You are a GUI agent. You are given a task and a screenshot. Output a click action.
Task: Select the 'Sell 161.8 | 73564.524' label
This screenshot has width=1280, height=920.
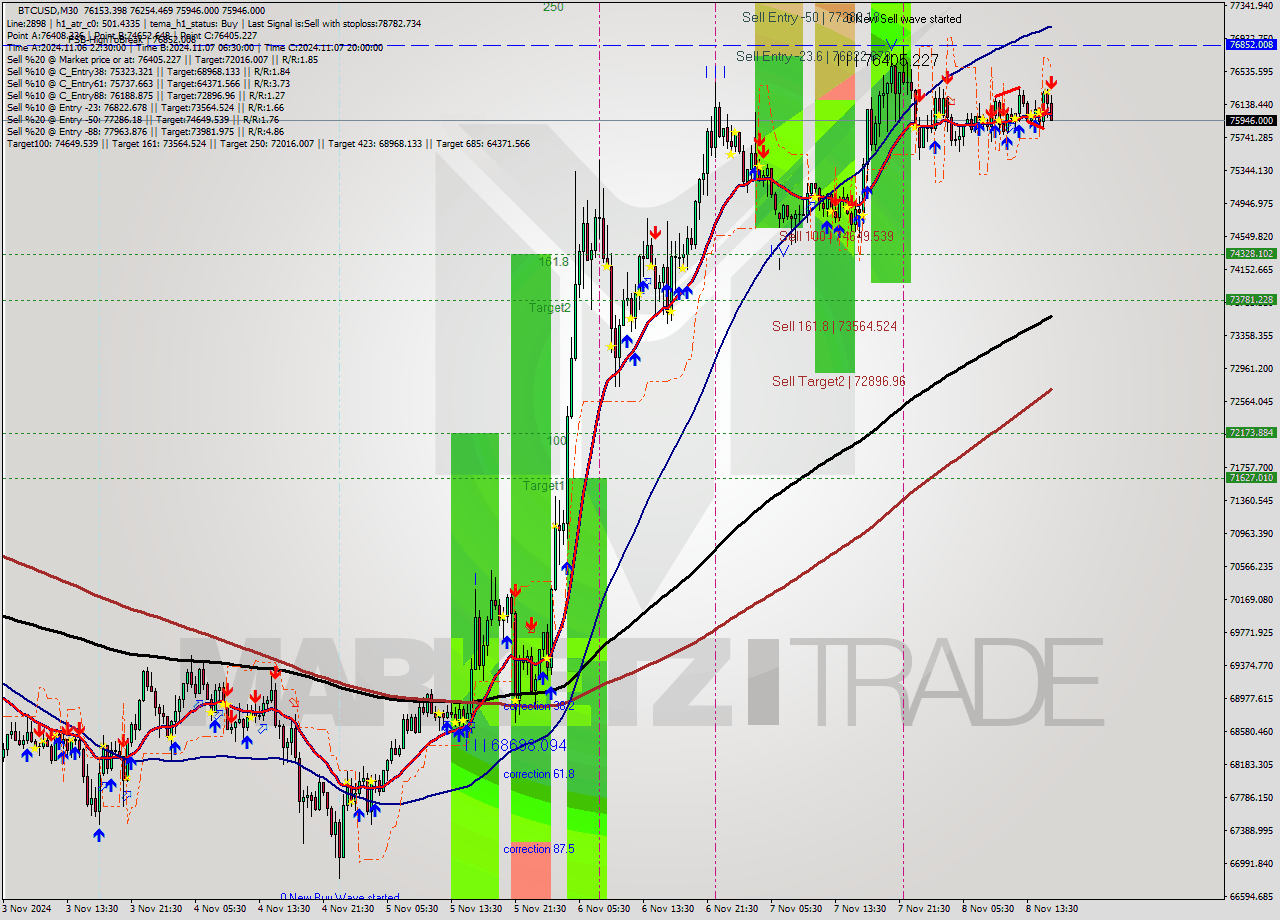834,326
